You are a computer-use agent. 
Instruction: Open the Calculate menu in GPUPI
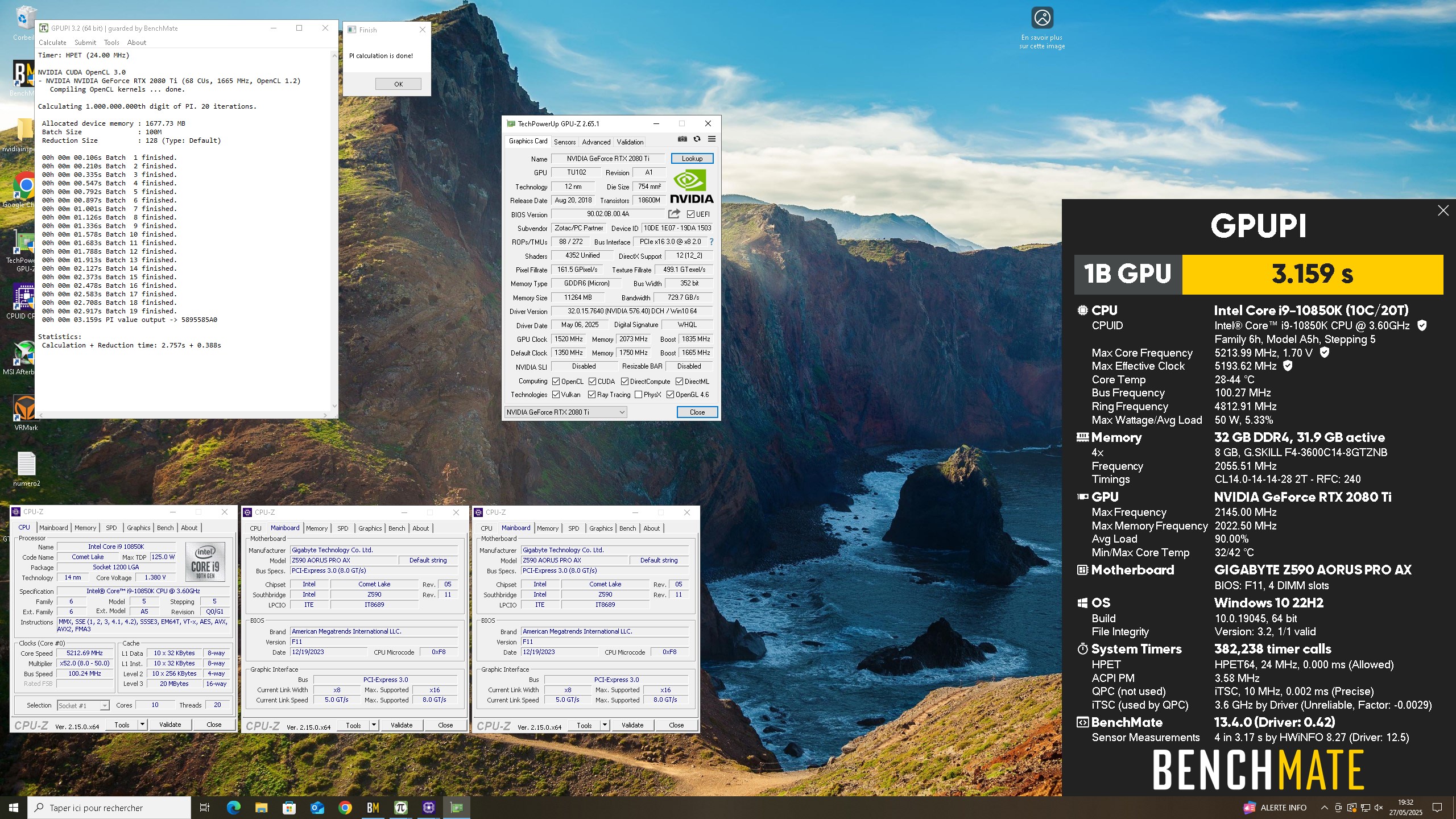pos(52,43)
